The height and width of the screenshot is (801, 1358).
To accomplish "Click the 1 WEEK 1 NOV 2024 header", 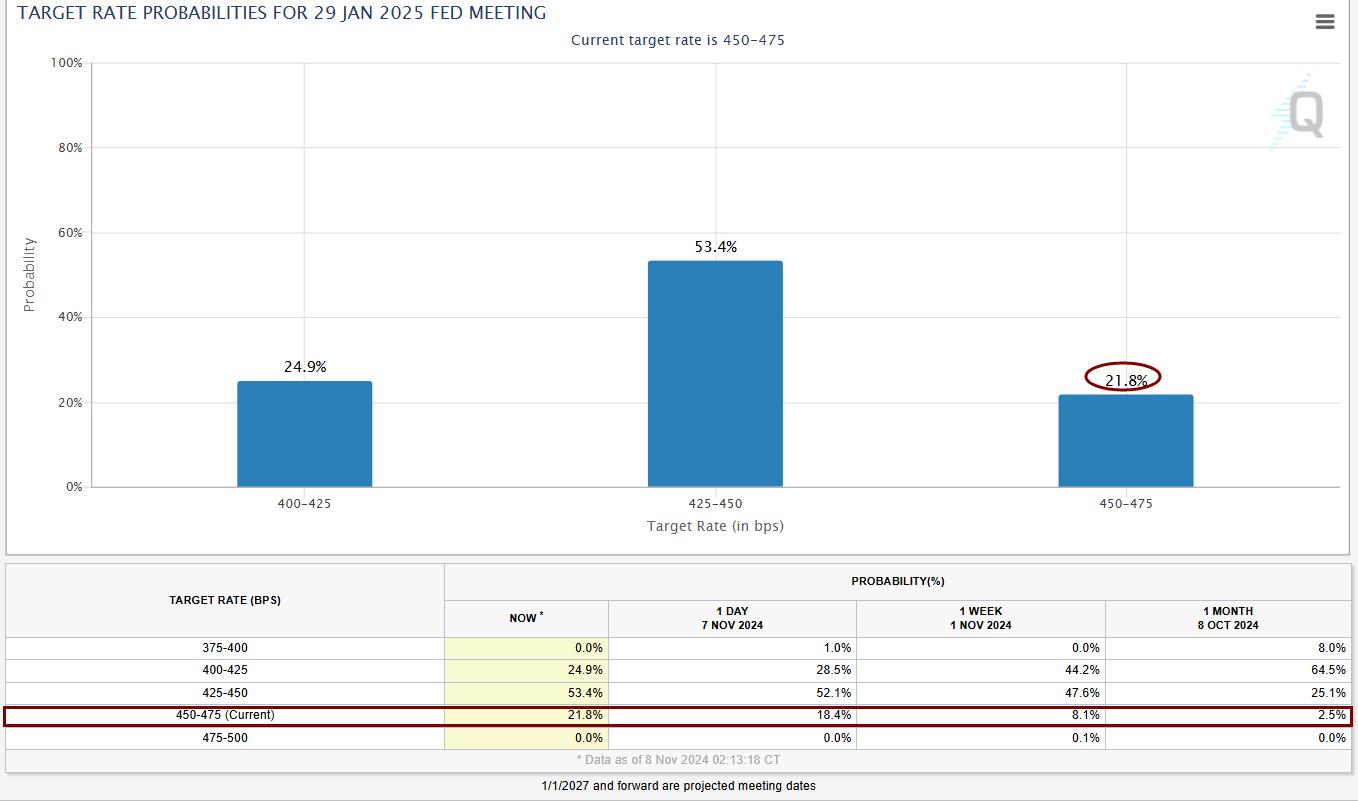I will (x=980, y=618).
